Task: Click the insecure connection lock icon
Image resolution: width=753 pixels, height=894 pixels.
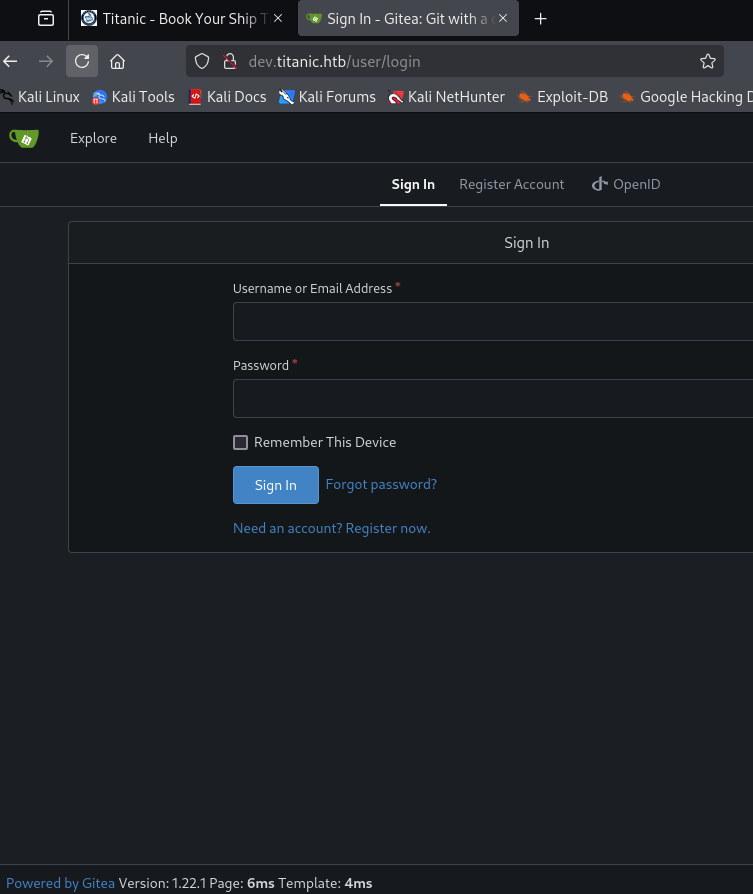Action: click(228, 61)
